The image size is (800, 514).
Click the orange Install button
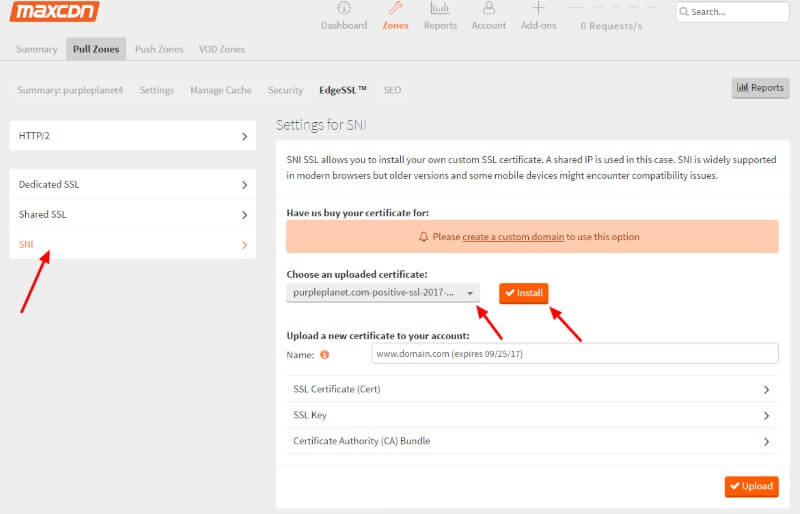524,293
